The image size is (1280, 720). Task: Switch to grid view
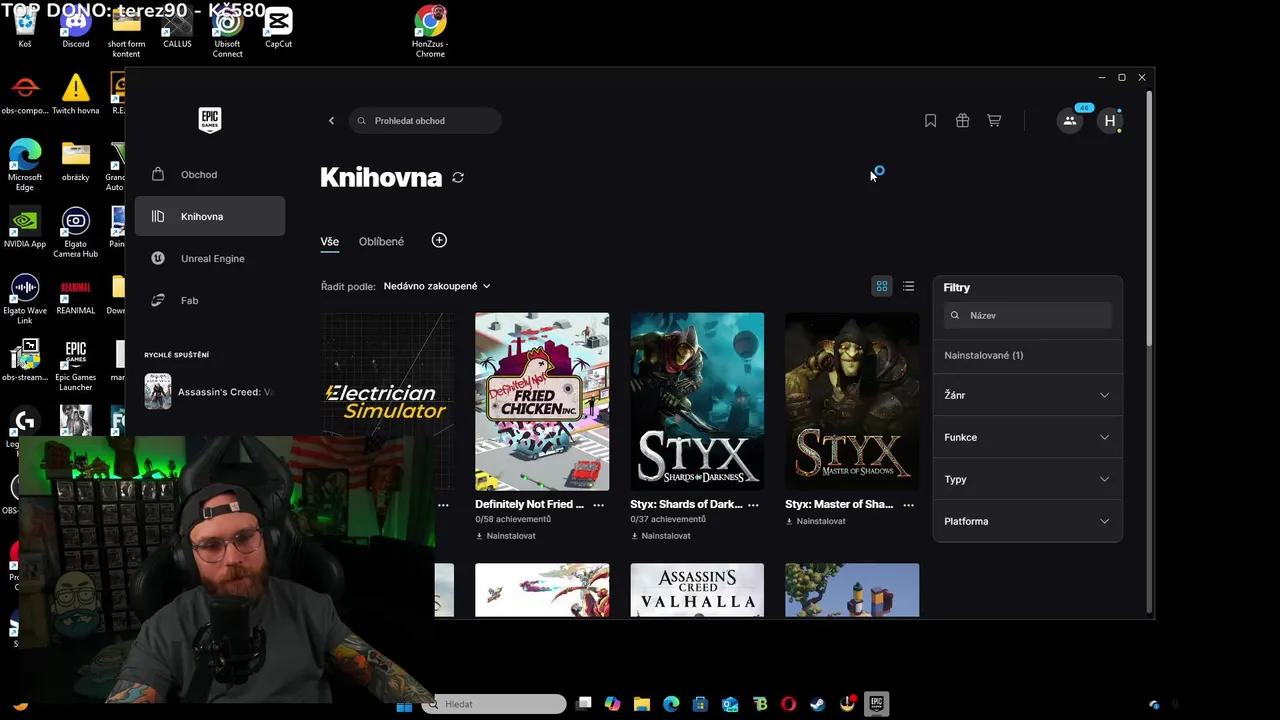click(882, 287)
